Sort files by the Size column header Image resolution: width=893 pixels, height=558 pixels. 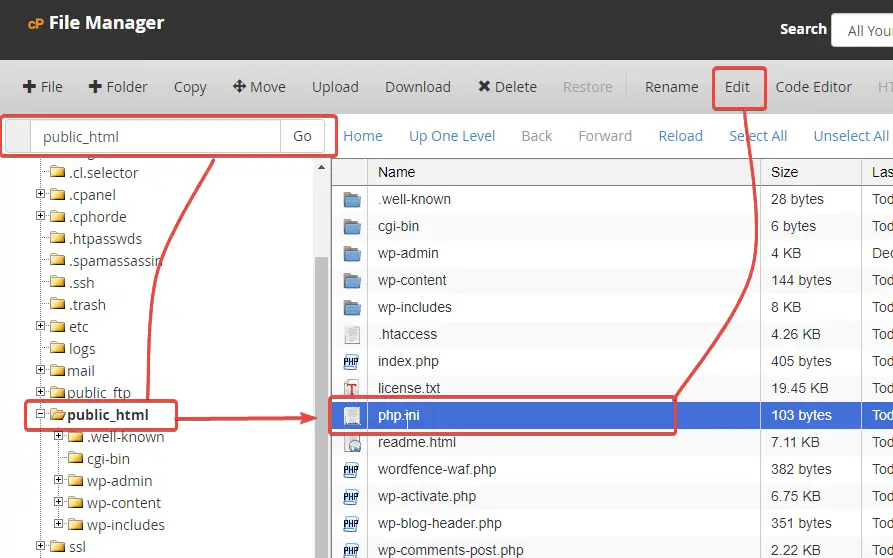pyautogui.click(x=785, y=172)
